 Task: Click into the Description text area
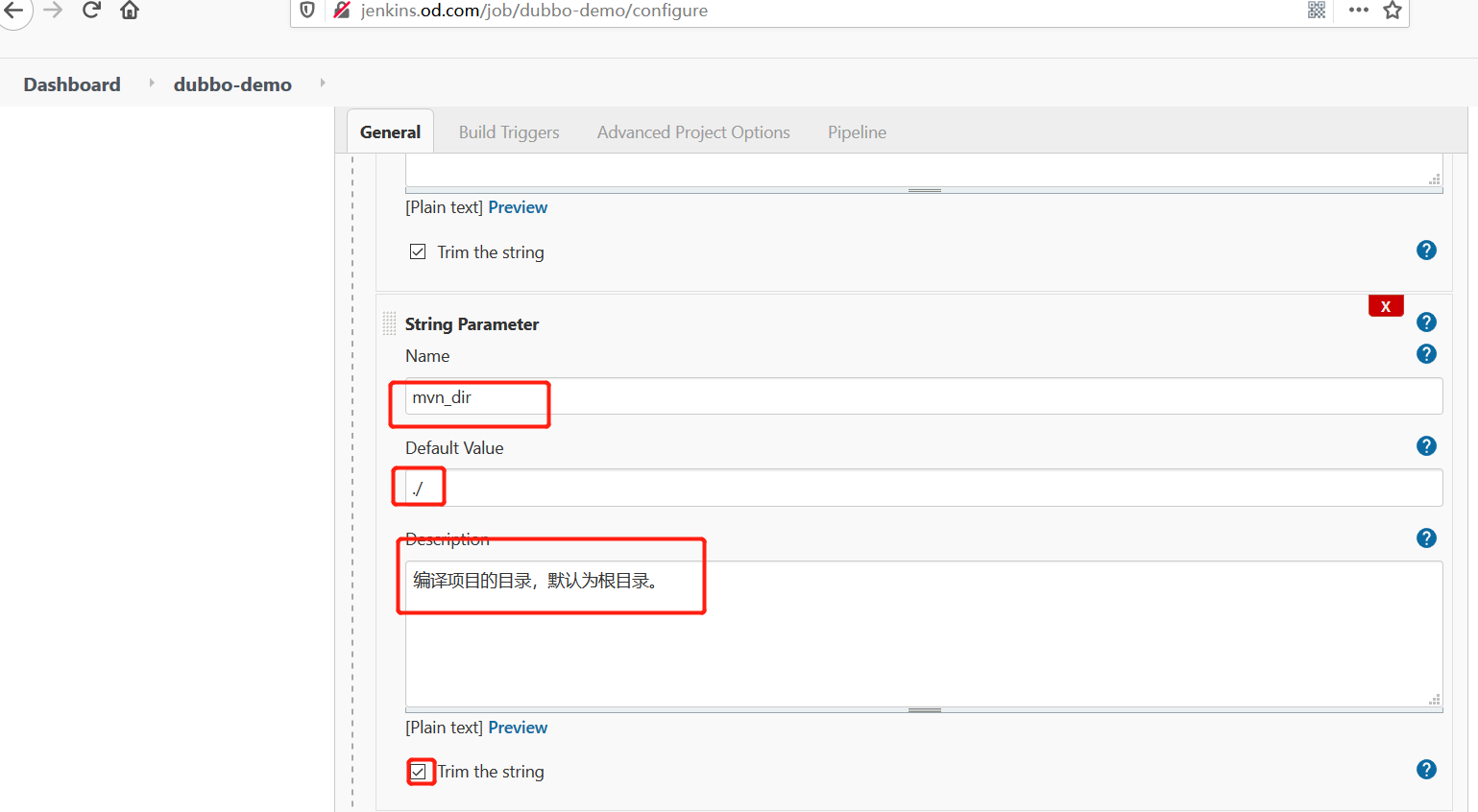[x=924, y=634]
